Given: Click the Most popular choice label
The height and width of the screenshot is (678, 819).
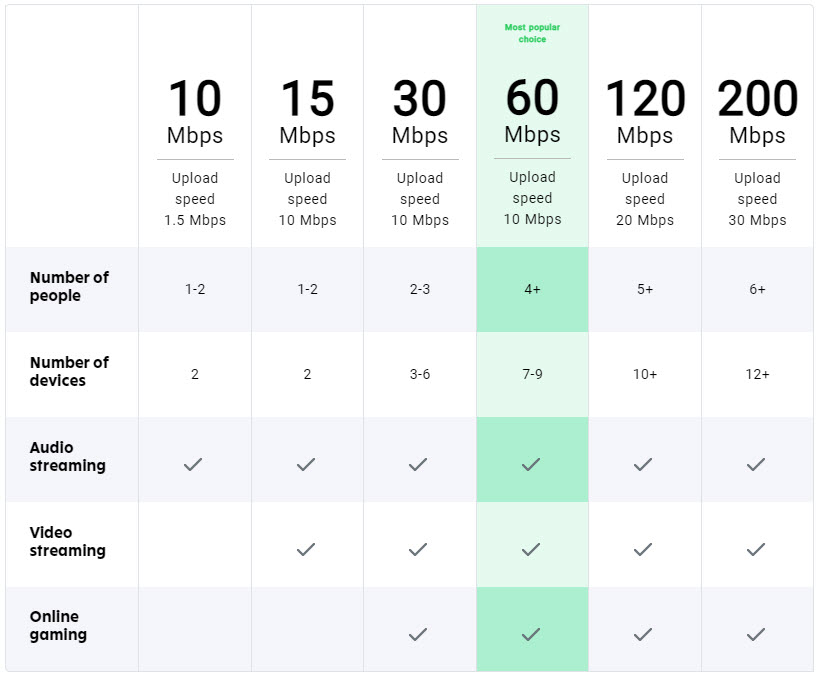Looking at the screenshot, I should [x=532, y=33].
